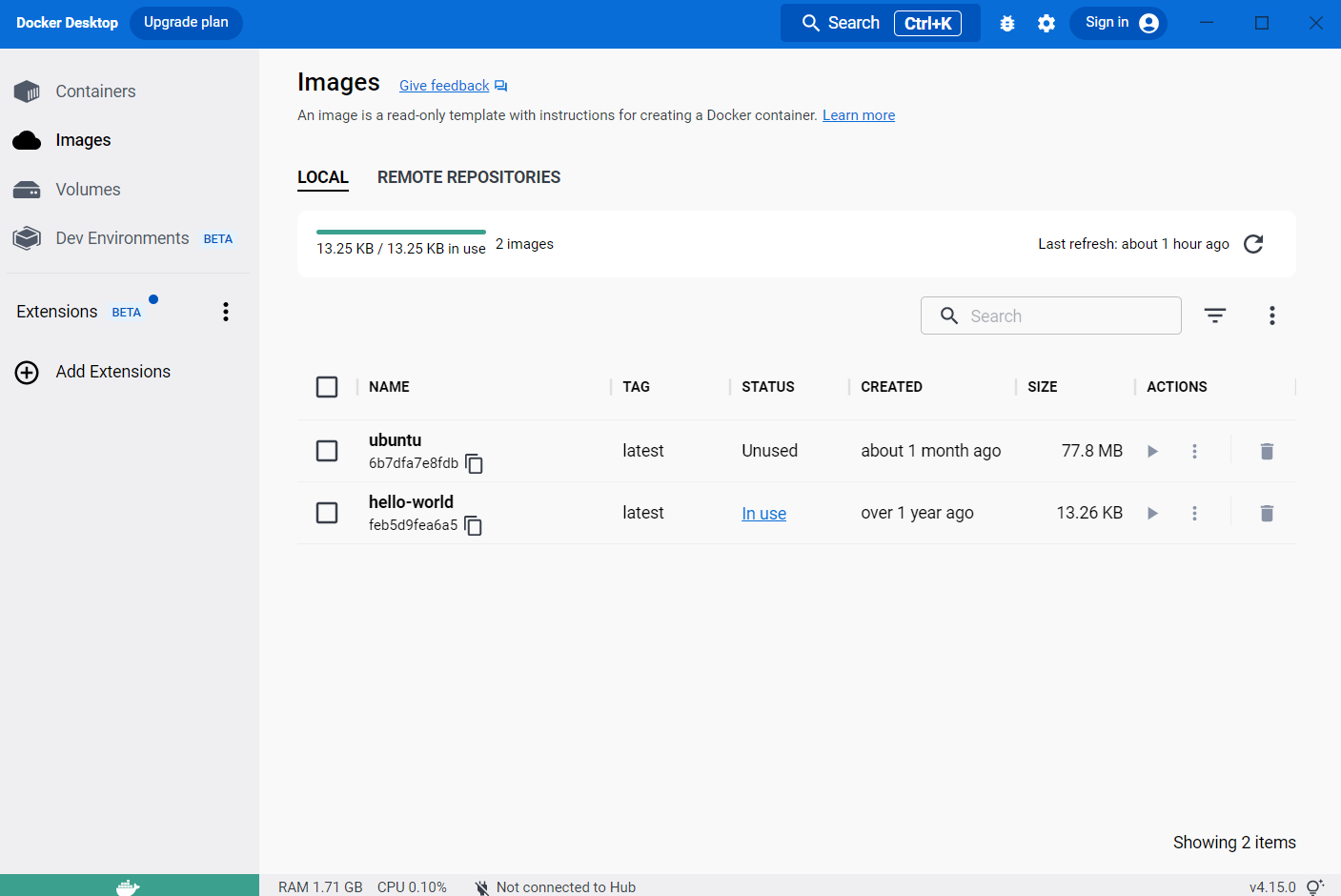Select the Images cloud icon

click(27, 140)
